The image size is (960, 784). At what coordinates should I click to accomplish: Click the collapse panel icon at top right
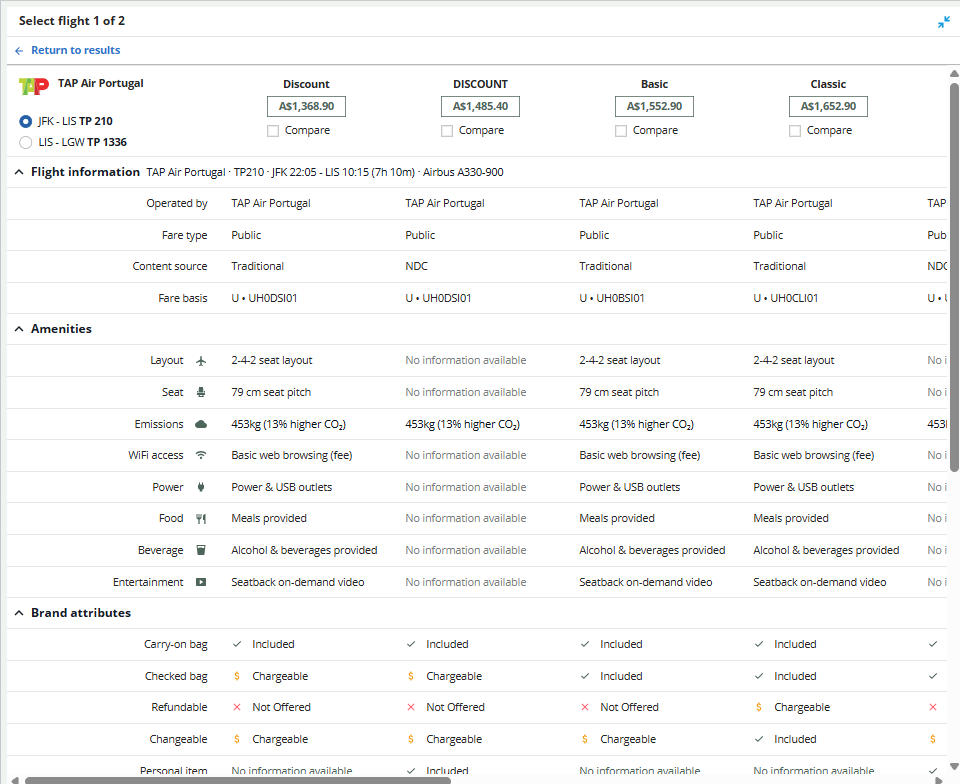944,22
